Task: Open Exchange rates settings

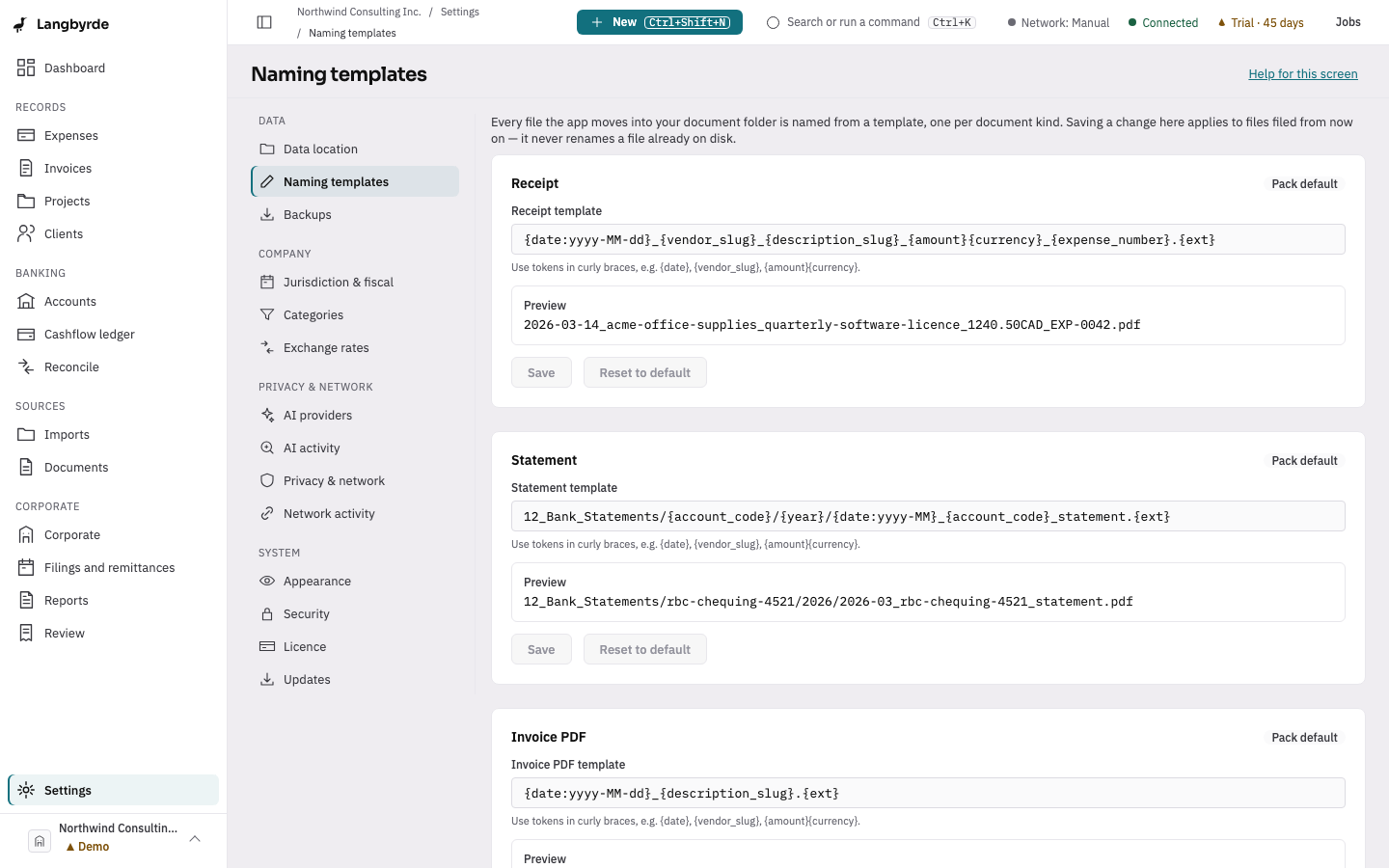Action: [355, 348]
